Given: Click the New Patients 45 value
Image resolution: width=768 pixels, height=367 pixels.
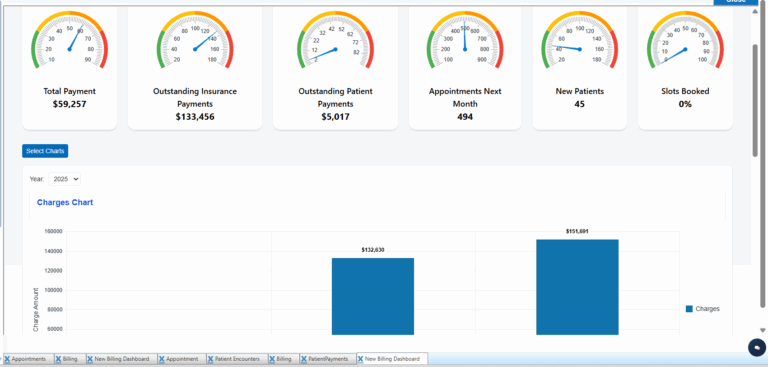Looking at the screenshot, I should pos(579,104).
